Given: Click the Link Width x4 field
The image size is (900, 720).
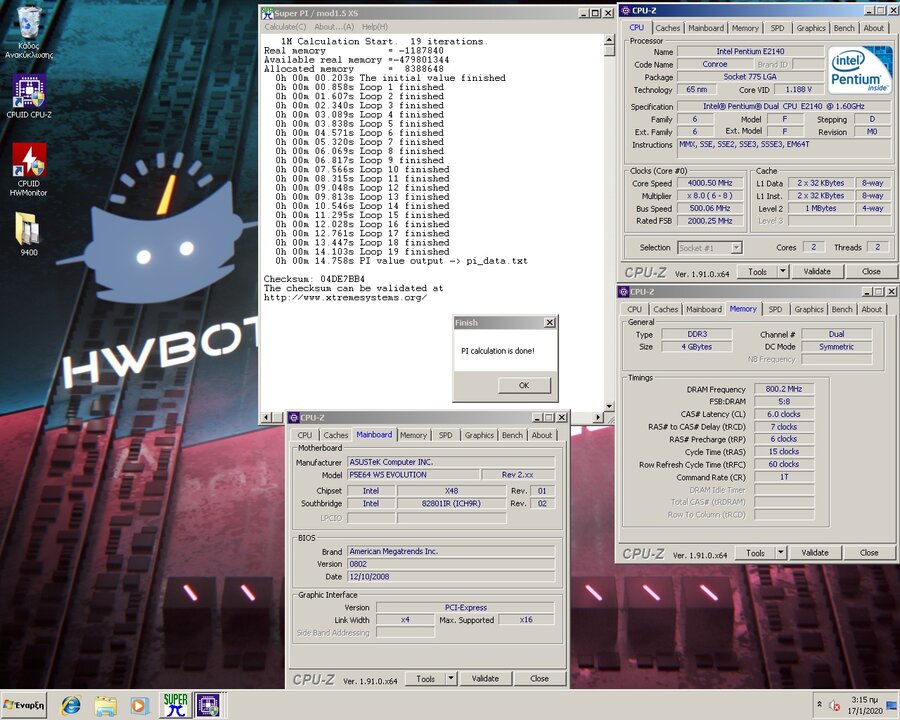Looking at the screenshot, I should coord(405,620).
